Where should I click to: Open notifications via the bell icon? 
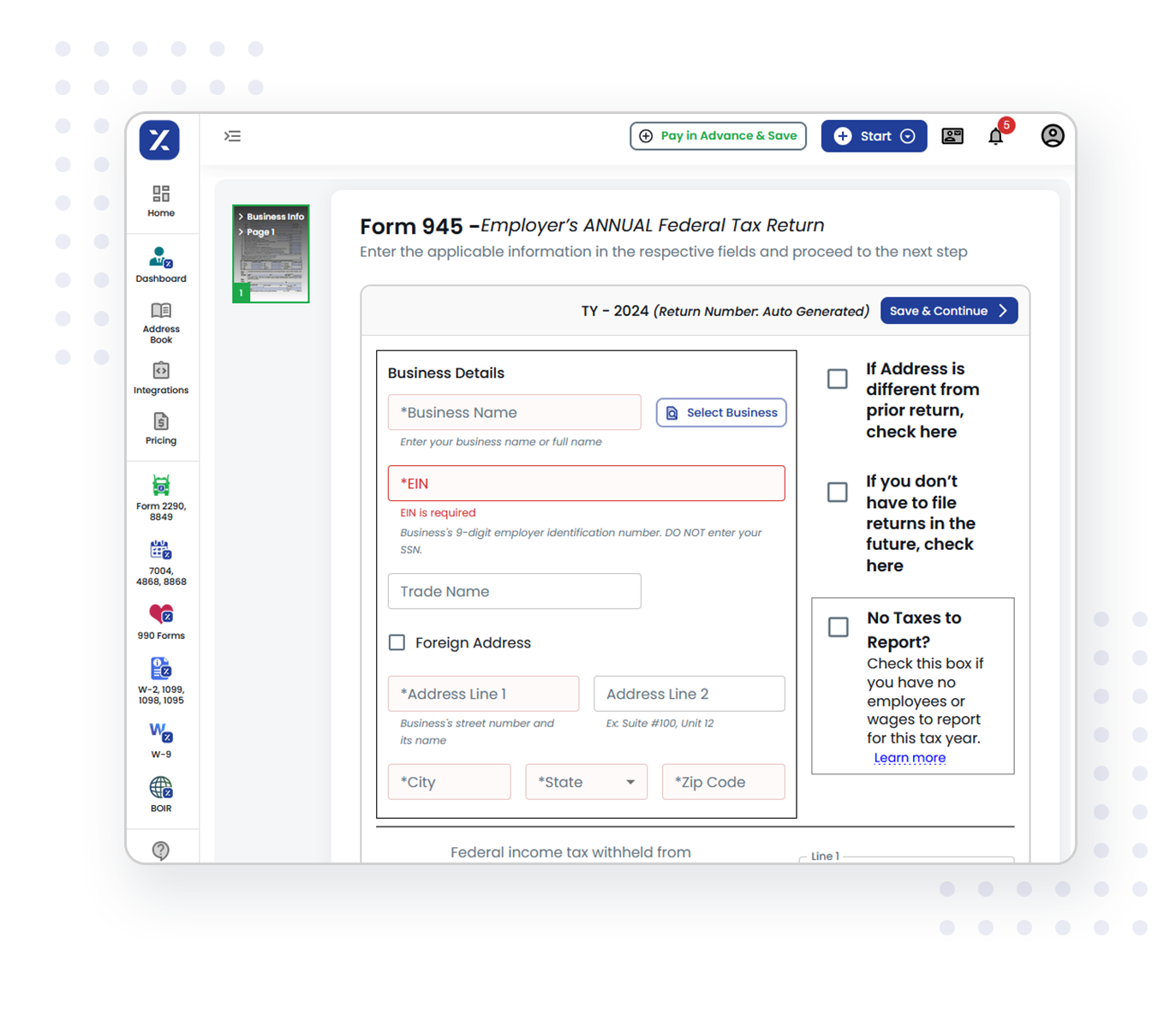(x=995, y=135)
